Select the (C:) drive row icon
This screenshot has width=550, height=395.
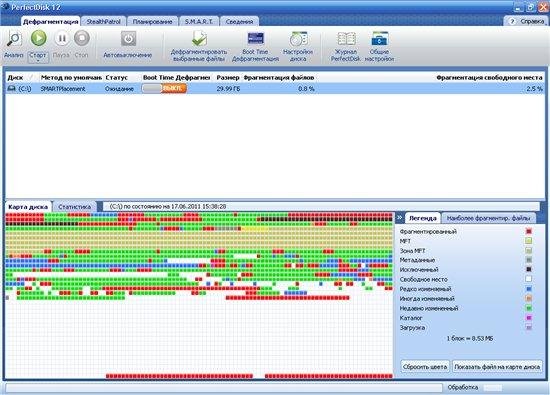[x=12, y=88]
